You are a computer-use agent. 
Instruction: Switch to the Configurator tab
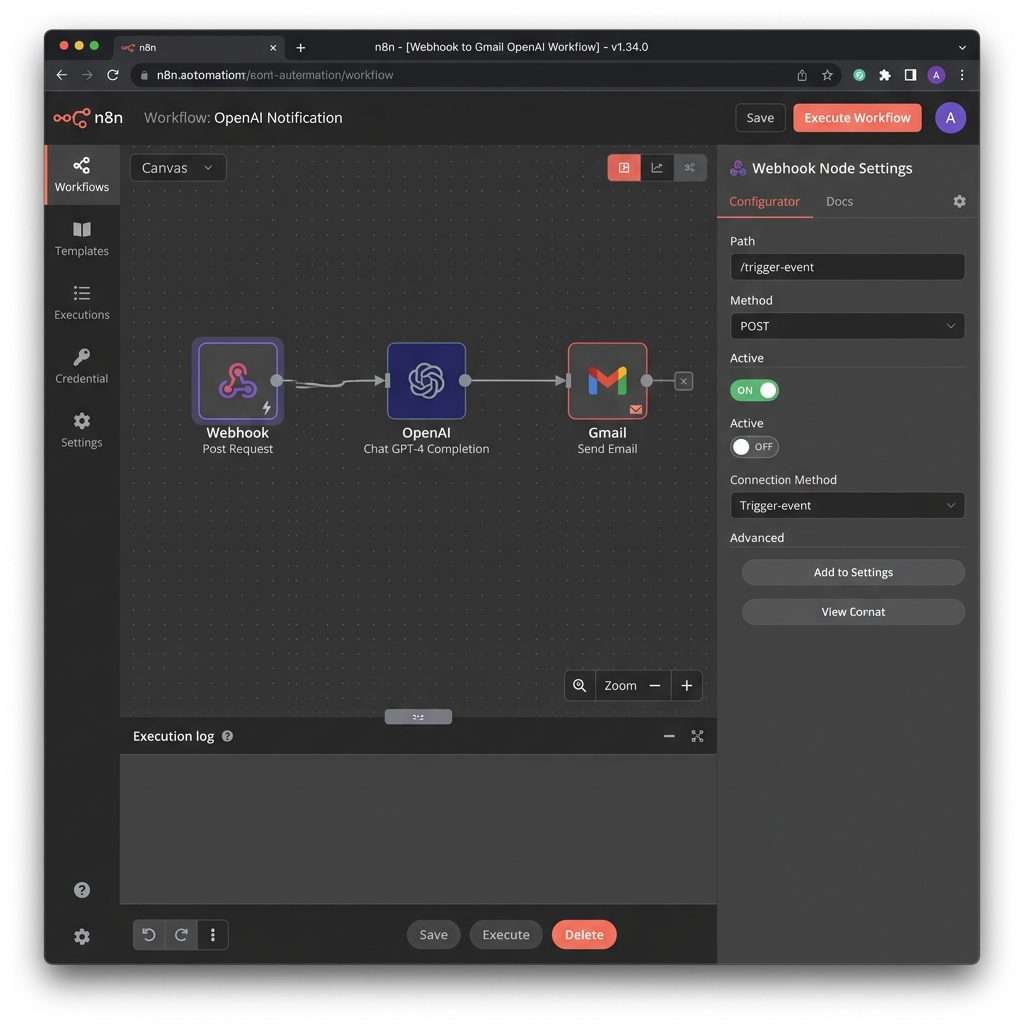(x=764, y=201)
